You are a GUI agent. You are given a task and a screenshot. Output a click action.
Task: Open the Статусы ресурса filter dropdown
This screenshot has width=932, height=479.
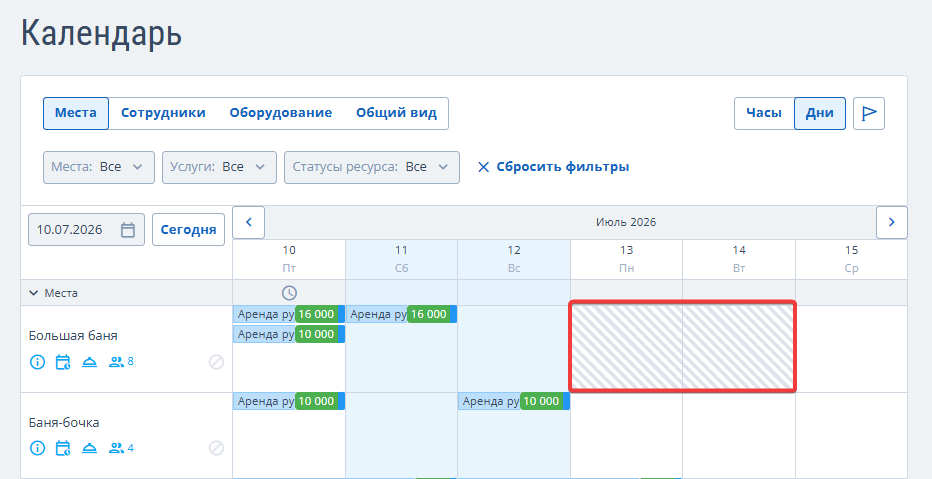click(371, 167)
